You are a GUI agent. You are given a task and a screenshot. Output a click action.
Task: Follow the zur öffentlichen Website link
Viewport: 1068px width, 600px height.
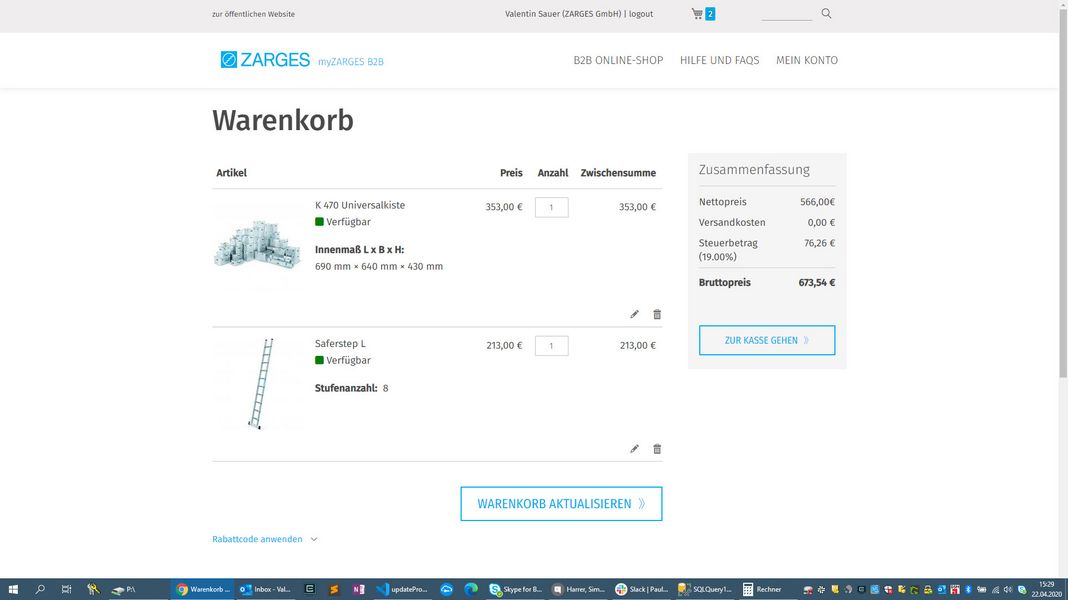tap(253, 14)
